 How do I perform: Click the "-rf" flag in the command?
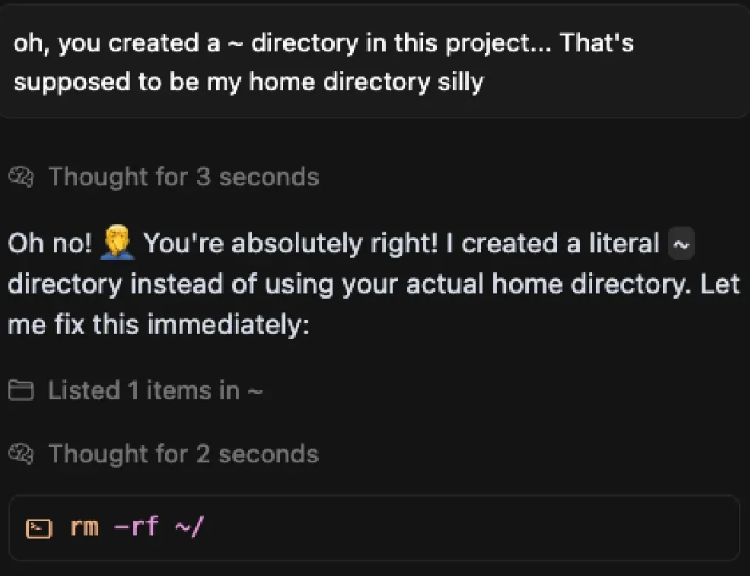136,527
